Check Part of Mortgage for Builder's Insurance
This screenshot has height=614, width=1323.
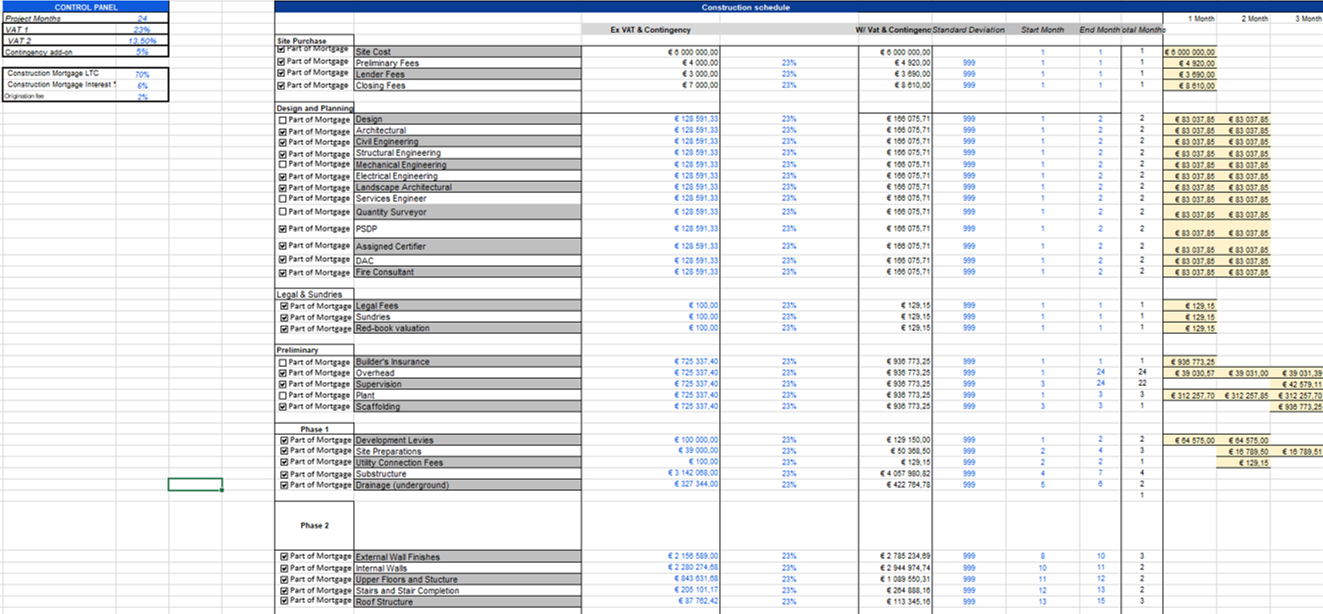[283, 362]
